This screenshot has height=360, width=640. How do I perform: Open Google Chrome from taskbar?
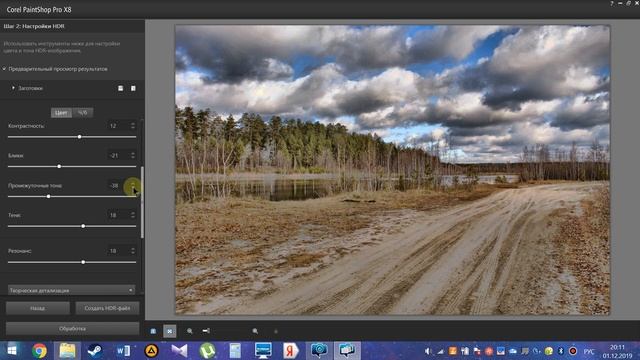coord(40,351)
